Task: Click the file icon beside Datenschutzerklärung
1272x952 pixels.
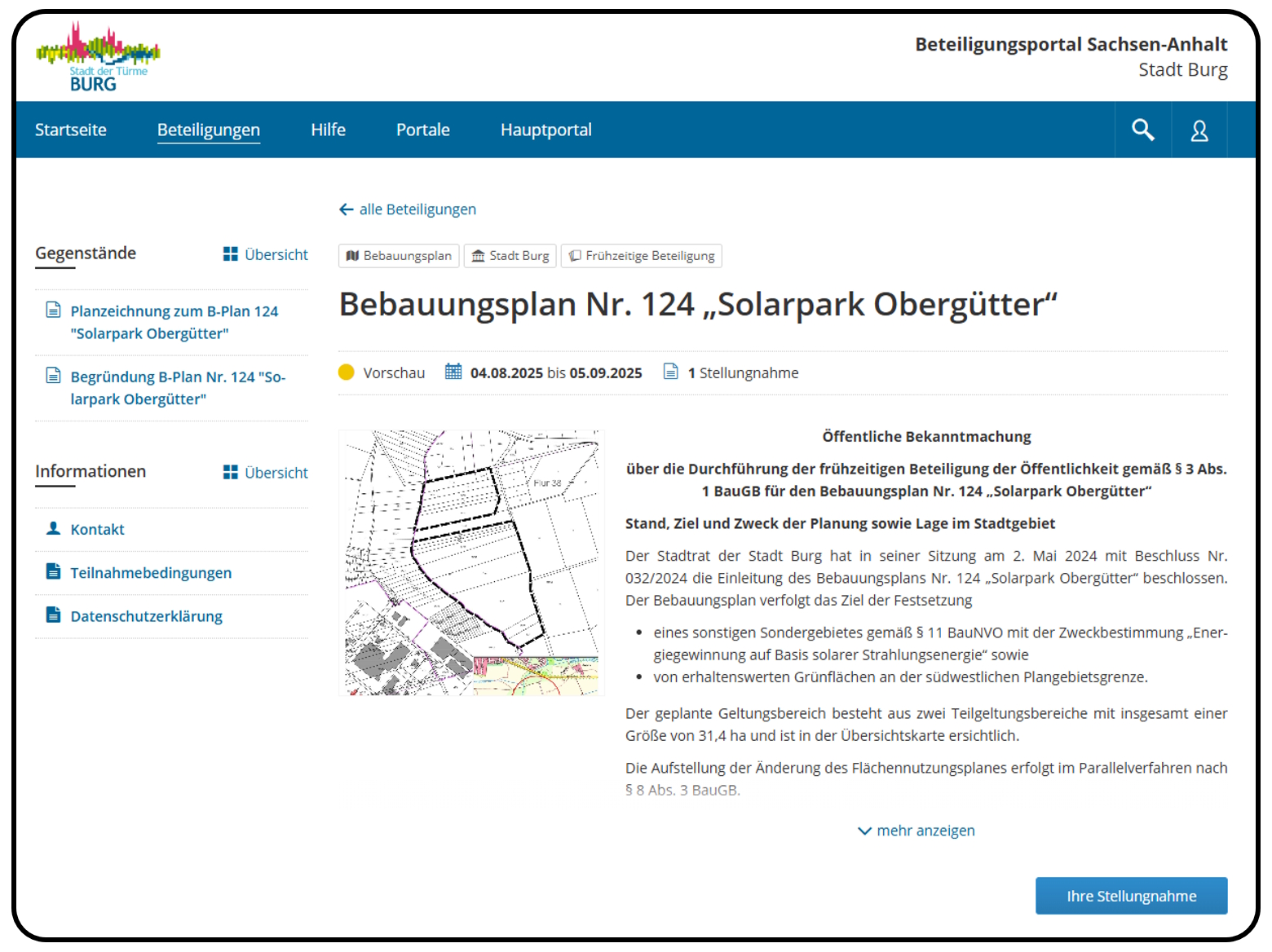Action: pyautogui.click(x=53, y=615)
